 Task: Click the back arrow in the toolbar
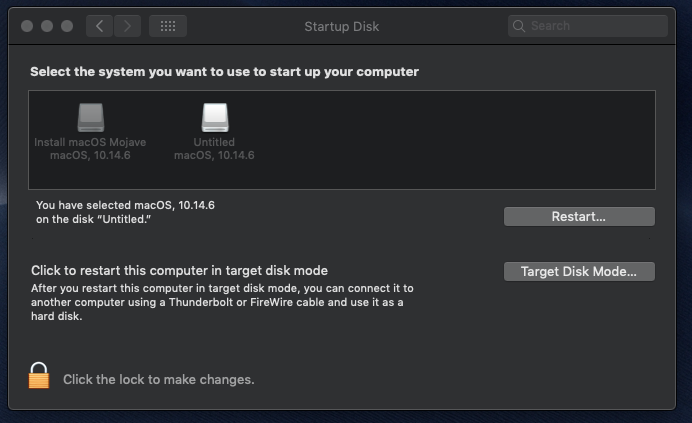tap(100, 26)
